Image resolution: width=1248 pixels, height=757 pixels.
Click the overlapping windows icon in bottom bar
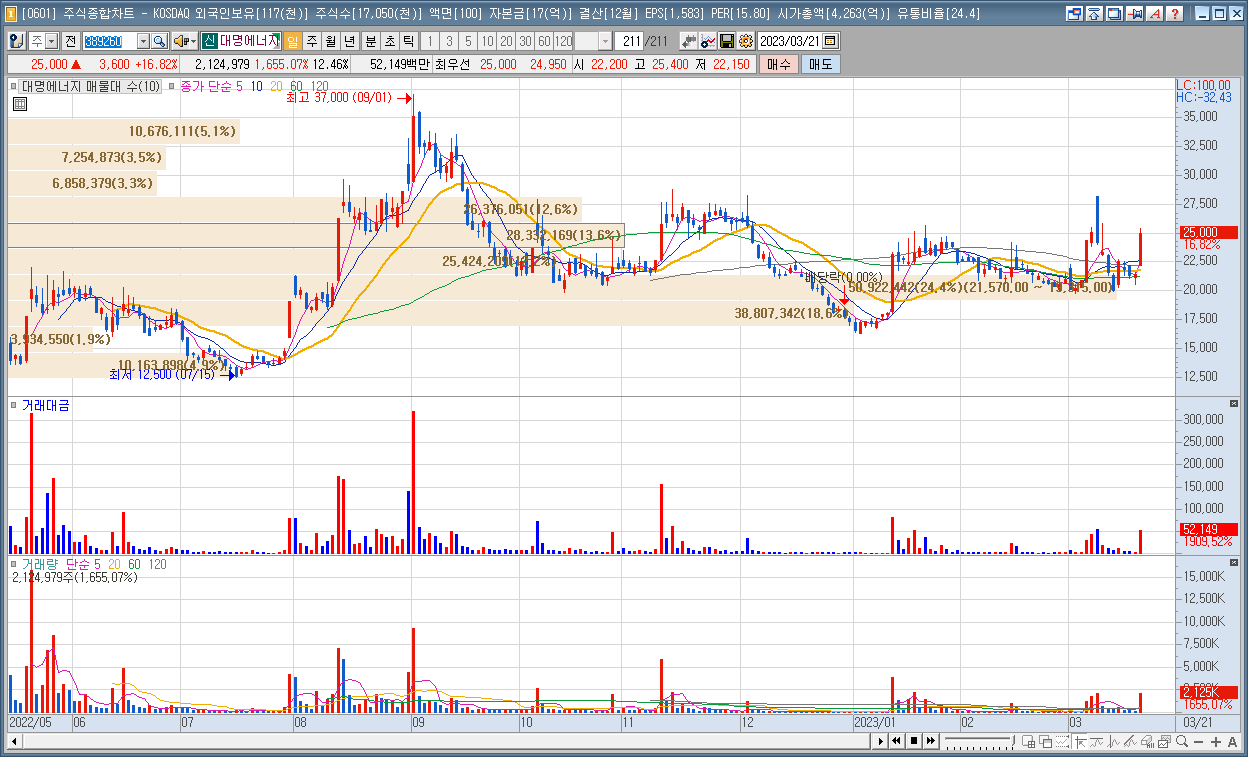coord(1045,741)
